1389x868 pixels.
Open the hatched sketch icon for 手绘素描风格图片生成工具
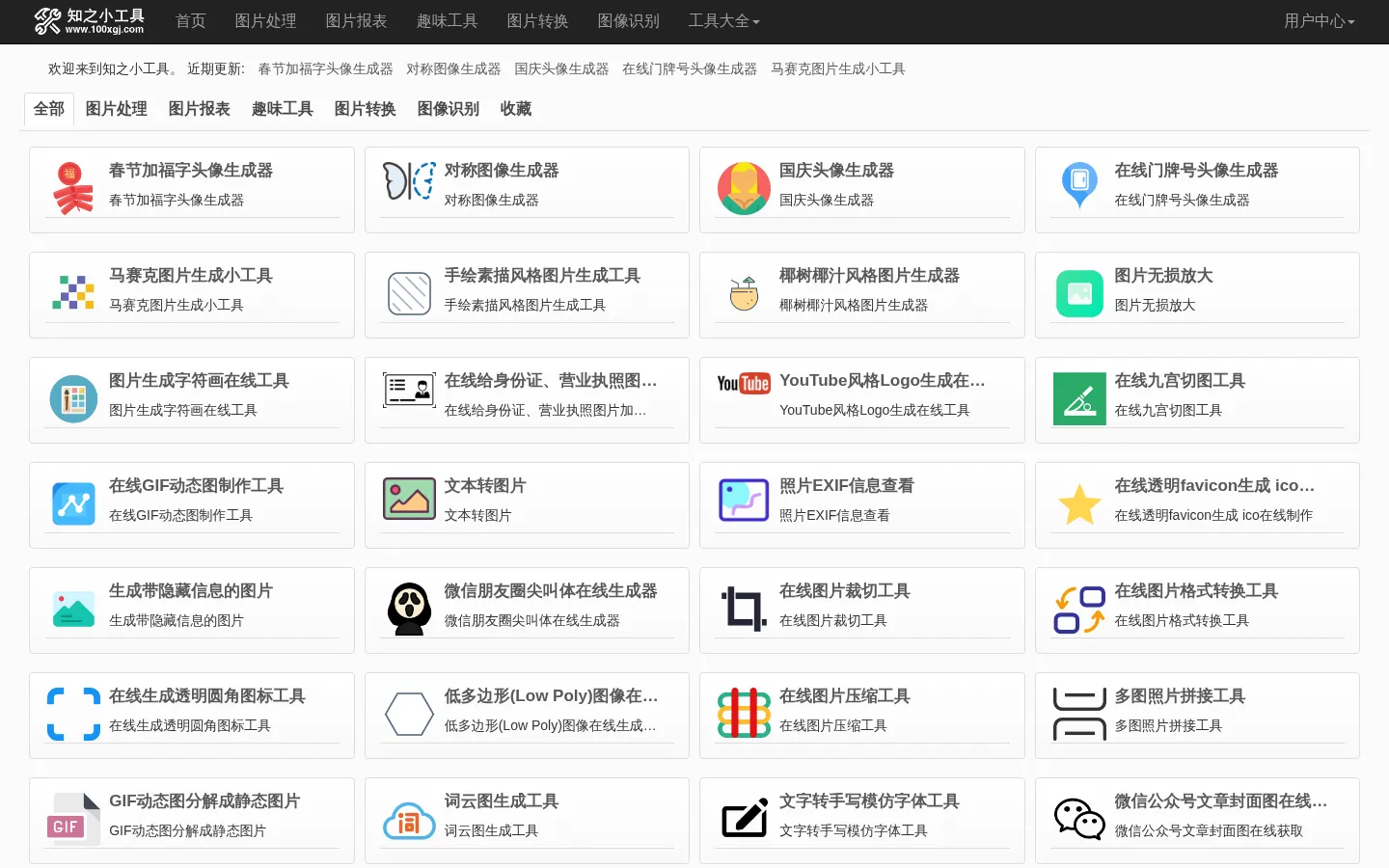(409, 294)
